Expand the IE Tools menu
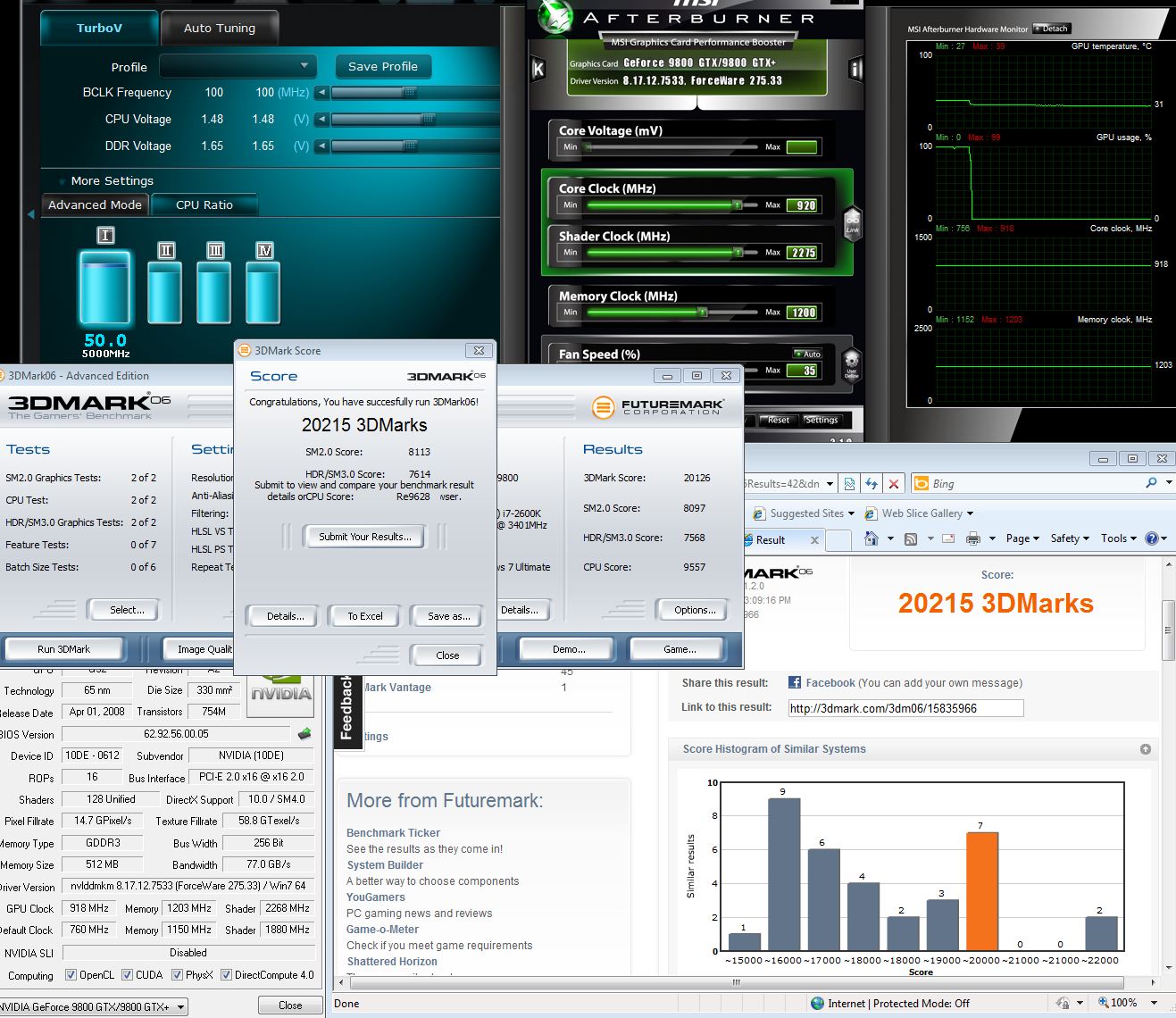 (x=1119, y=538)
